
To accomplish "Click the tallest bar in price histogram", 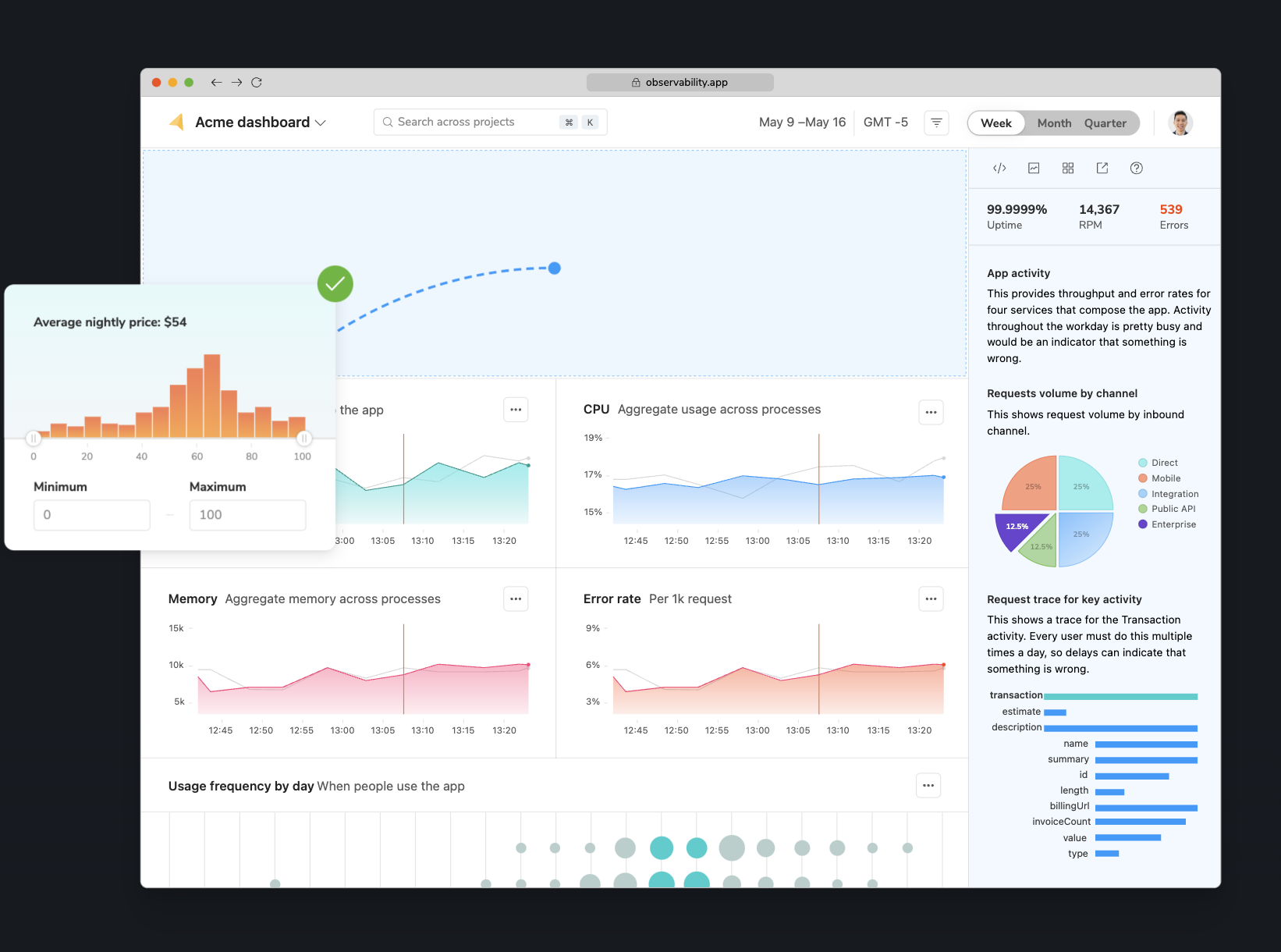I will point(211,396).
